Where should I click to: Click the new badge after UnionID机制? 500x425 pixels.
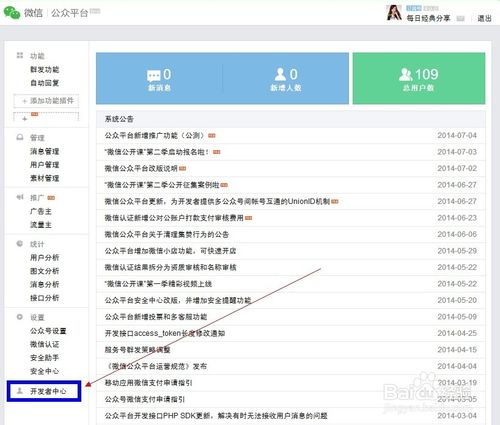coord(335,202)
